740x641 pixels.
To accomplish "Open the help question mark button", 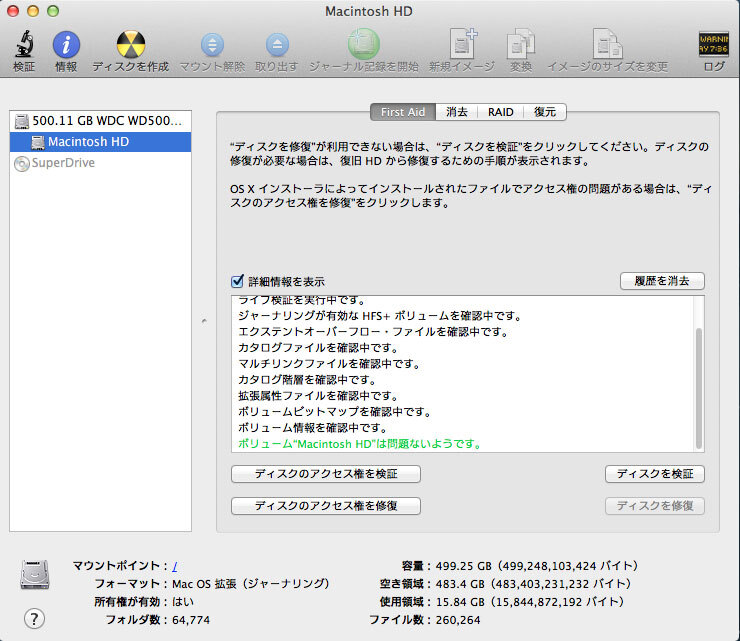I will (x=34, y=619).
